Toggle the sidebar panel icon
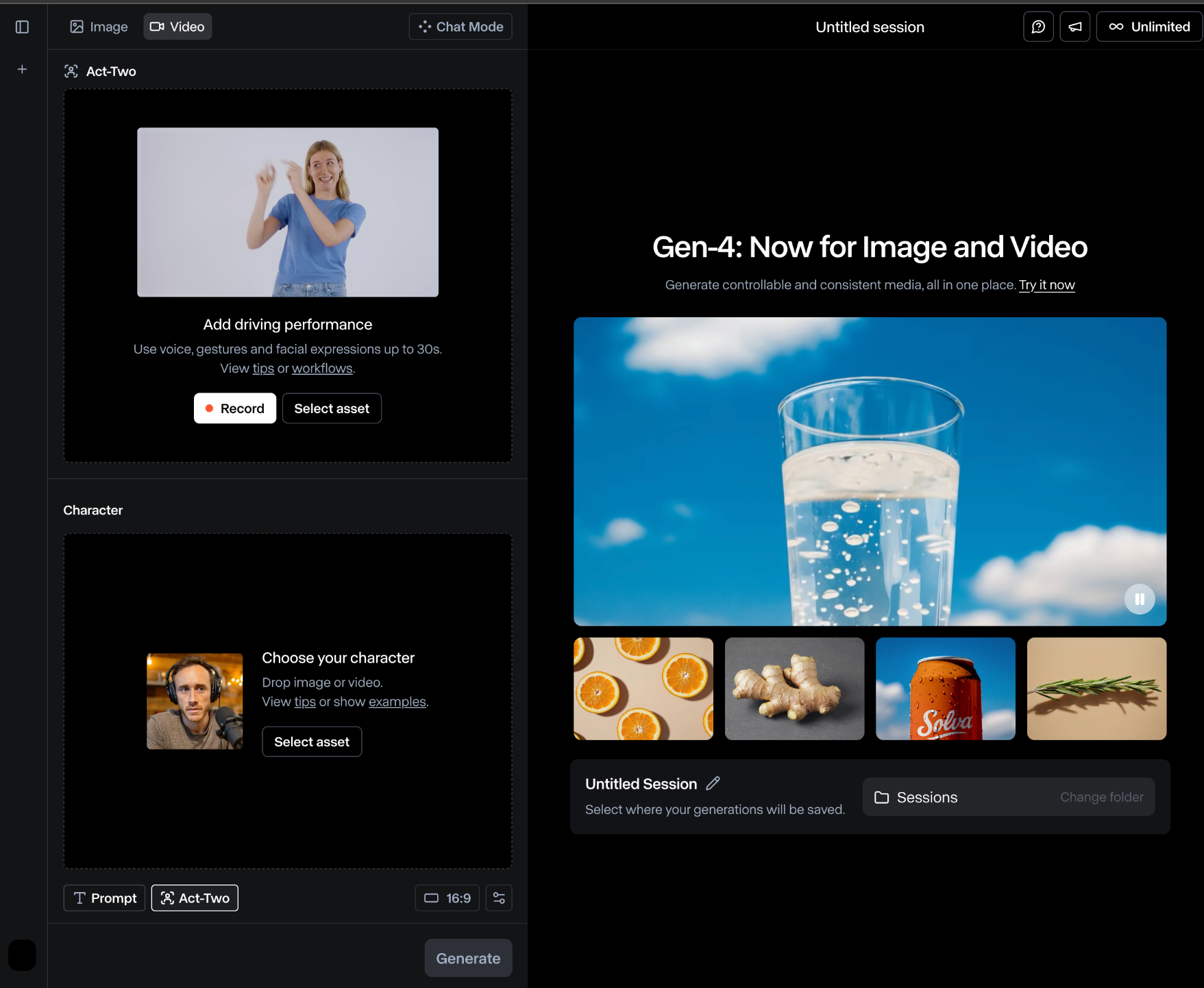 tap(22, 27)
